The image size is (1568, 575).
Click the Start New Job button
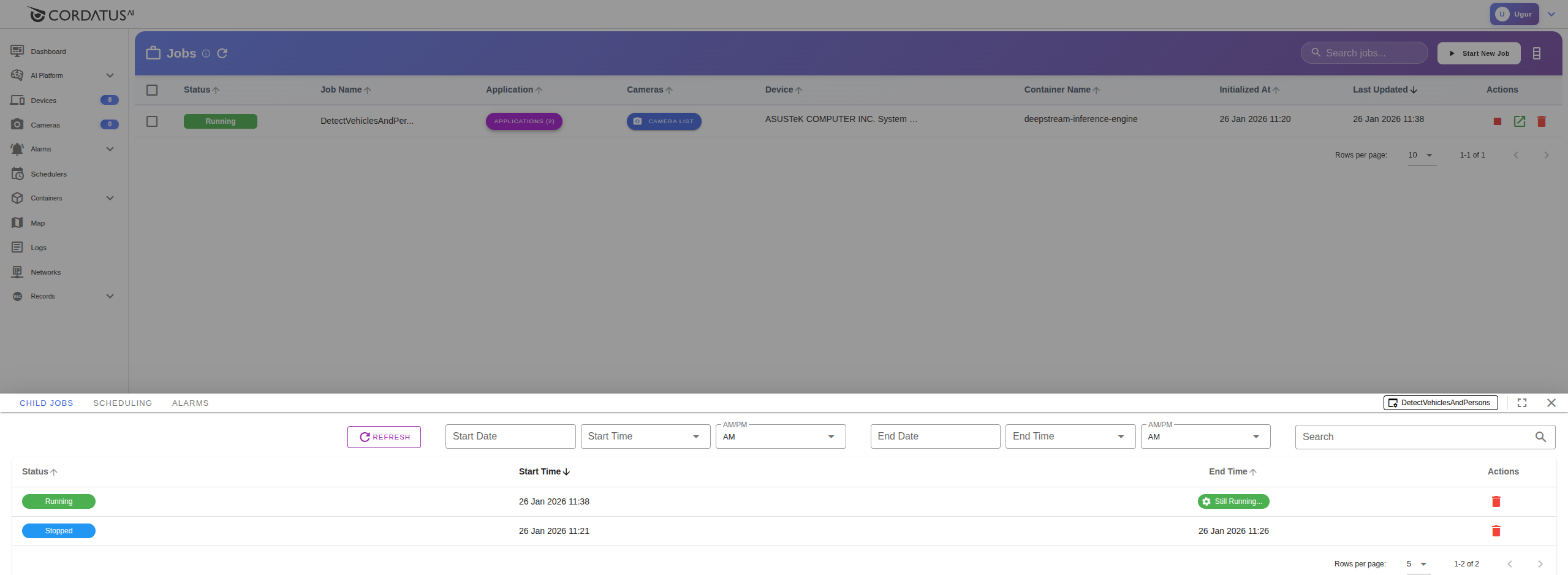(x=1479, y=53)
